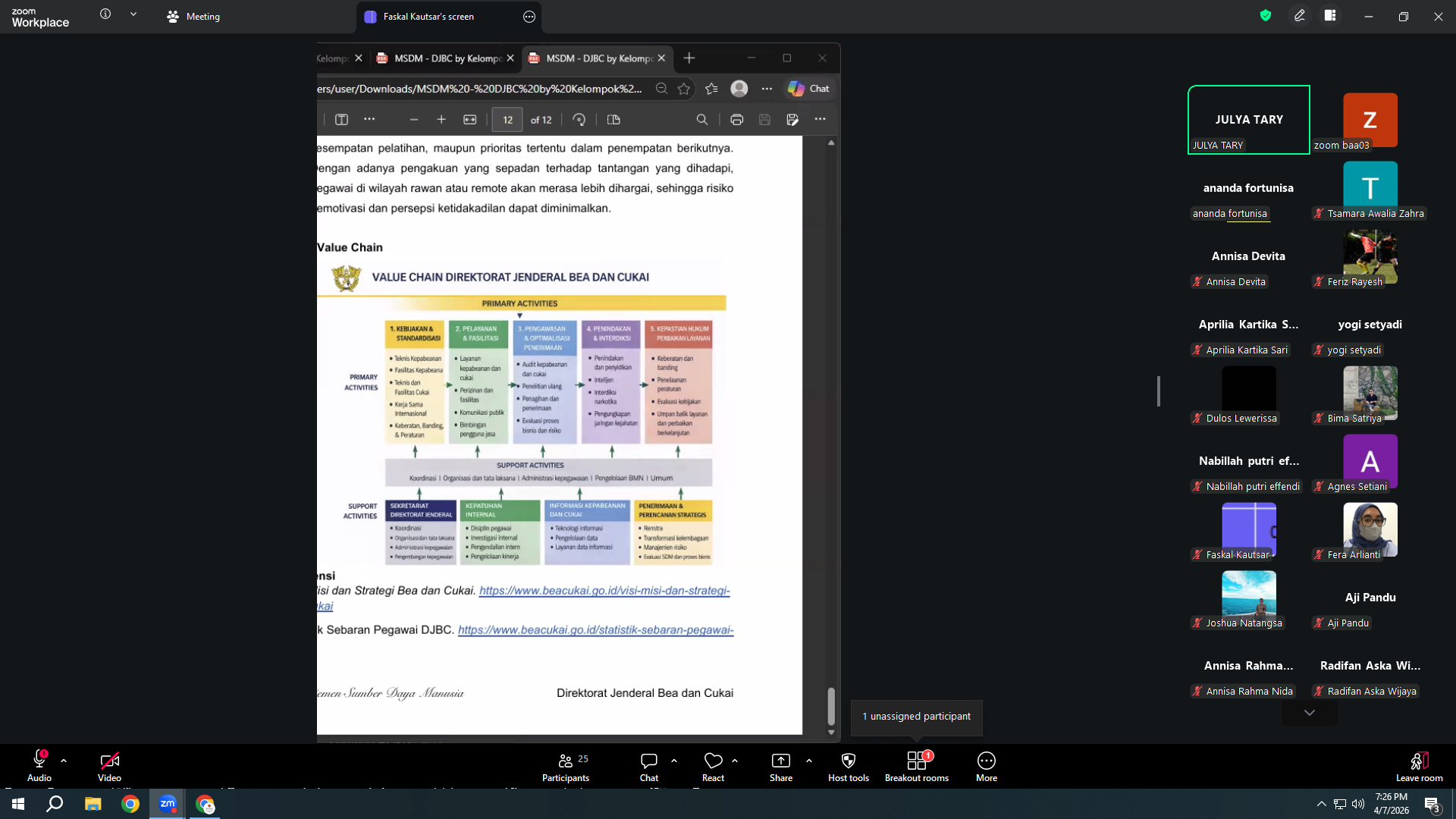Click the browser address bar URL

479,89
